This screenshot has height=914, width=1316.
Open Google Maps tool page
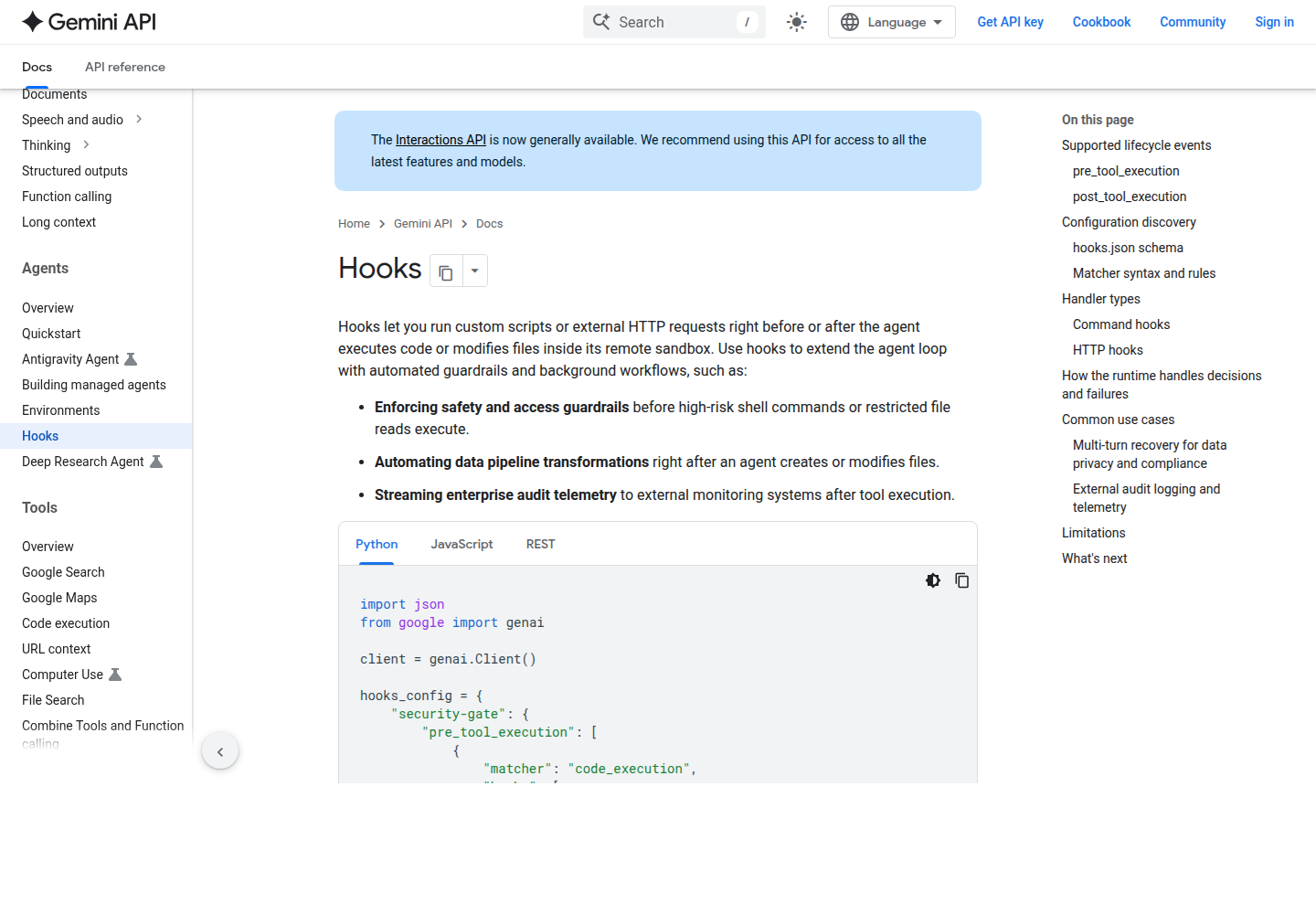coord(59,598)
